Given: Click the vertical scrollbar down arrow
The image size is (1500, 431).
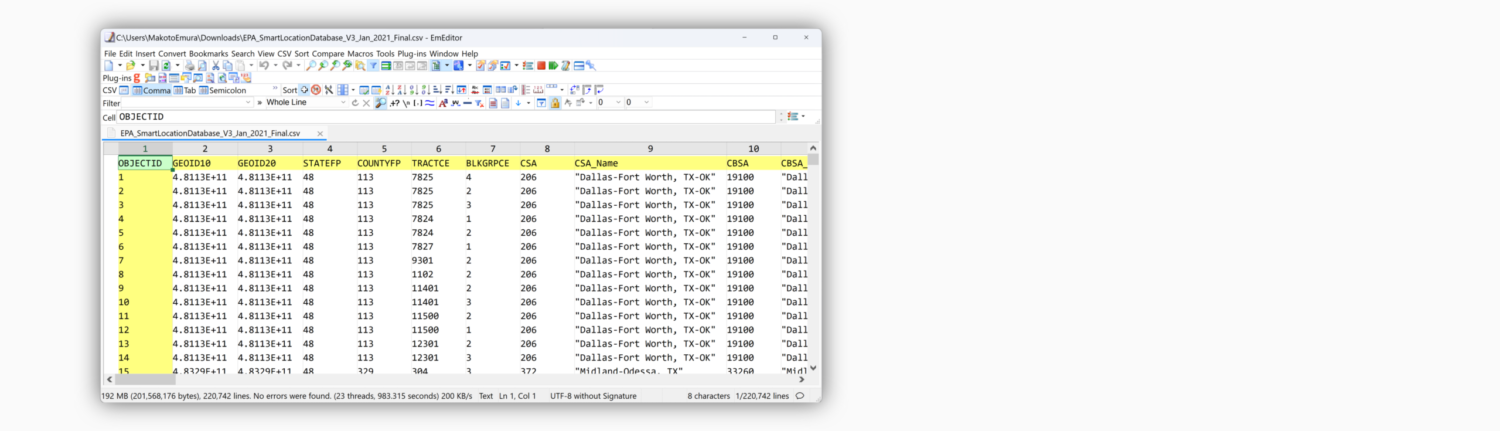Looking at the screenshot, I should [x=813, y=368].
